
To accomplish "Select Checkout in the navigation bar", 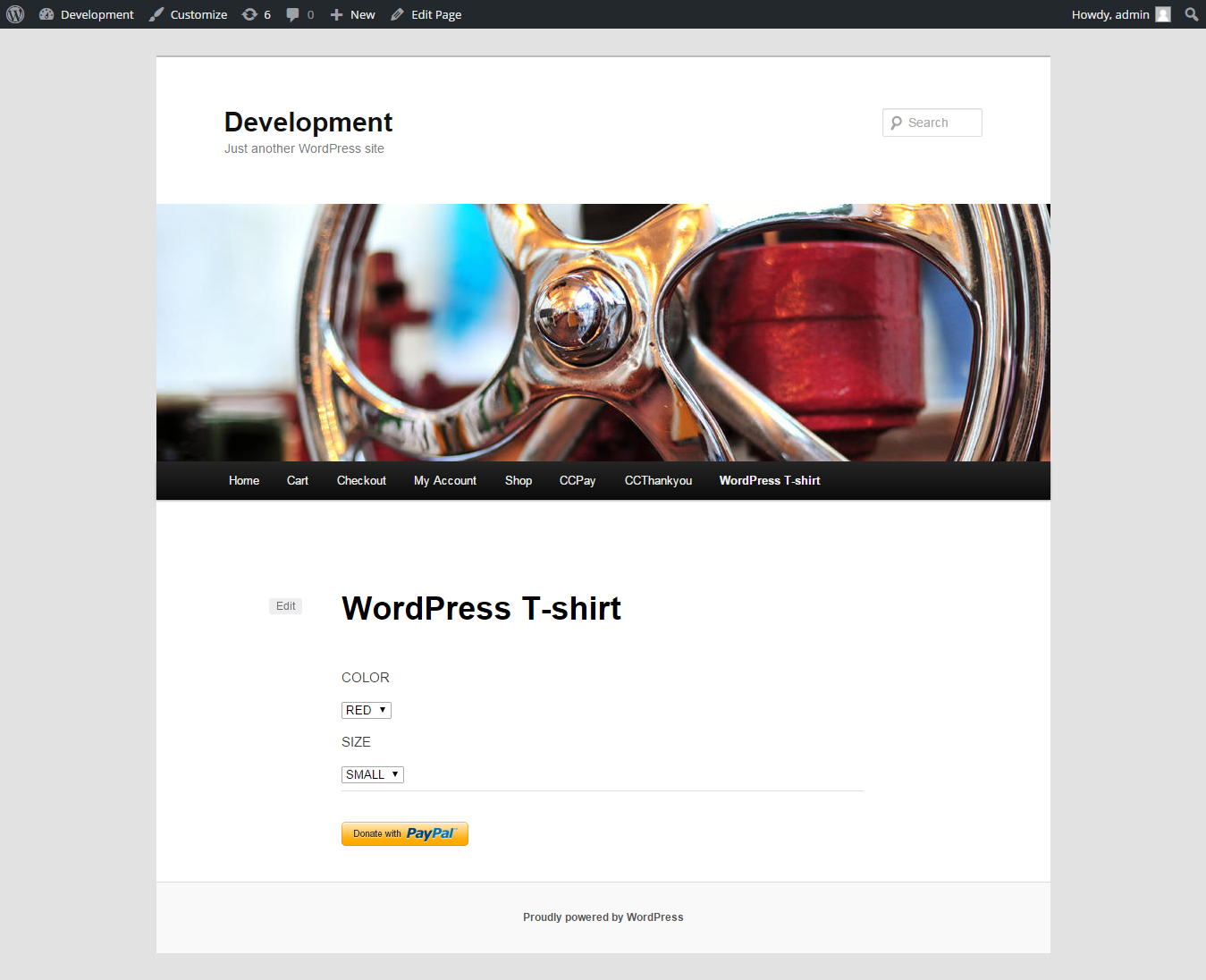I will point(361,480).
